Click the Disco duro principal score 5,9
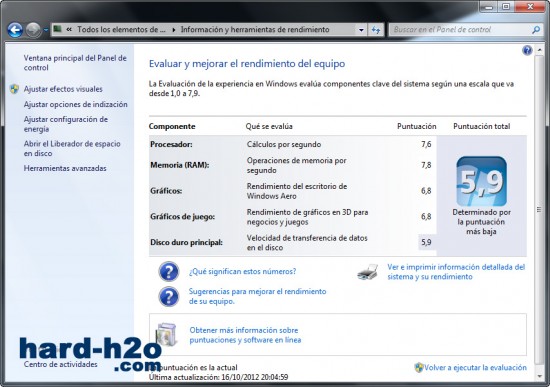Viewport: 550px width, 387px height. pyautogui.click(x=426, y=242)
